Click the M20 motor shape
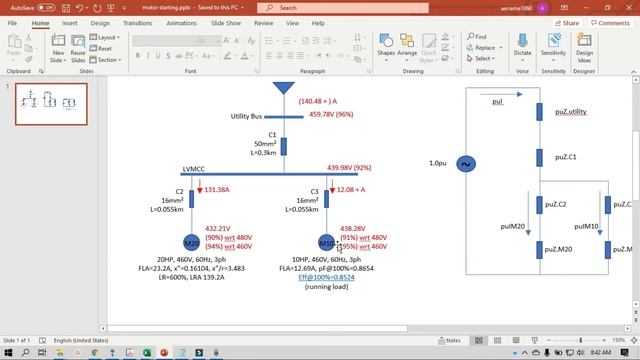The height and width of the screenshot is (360, 640). click(x=191, y=243)
